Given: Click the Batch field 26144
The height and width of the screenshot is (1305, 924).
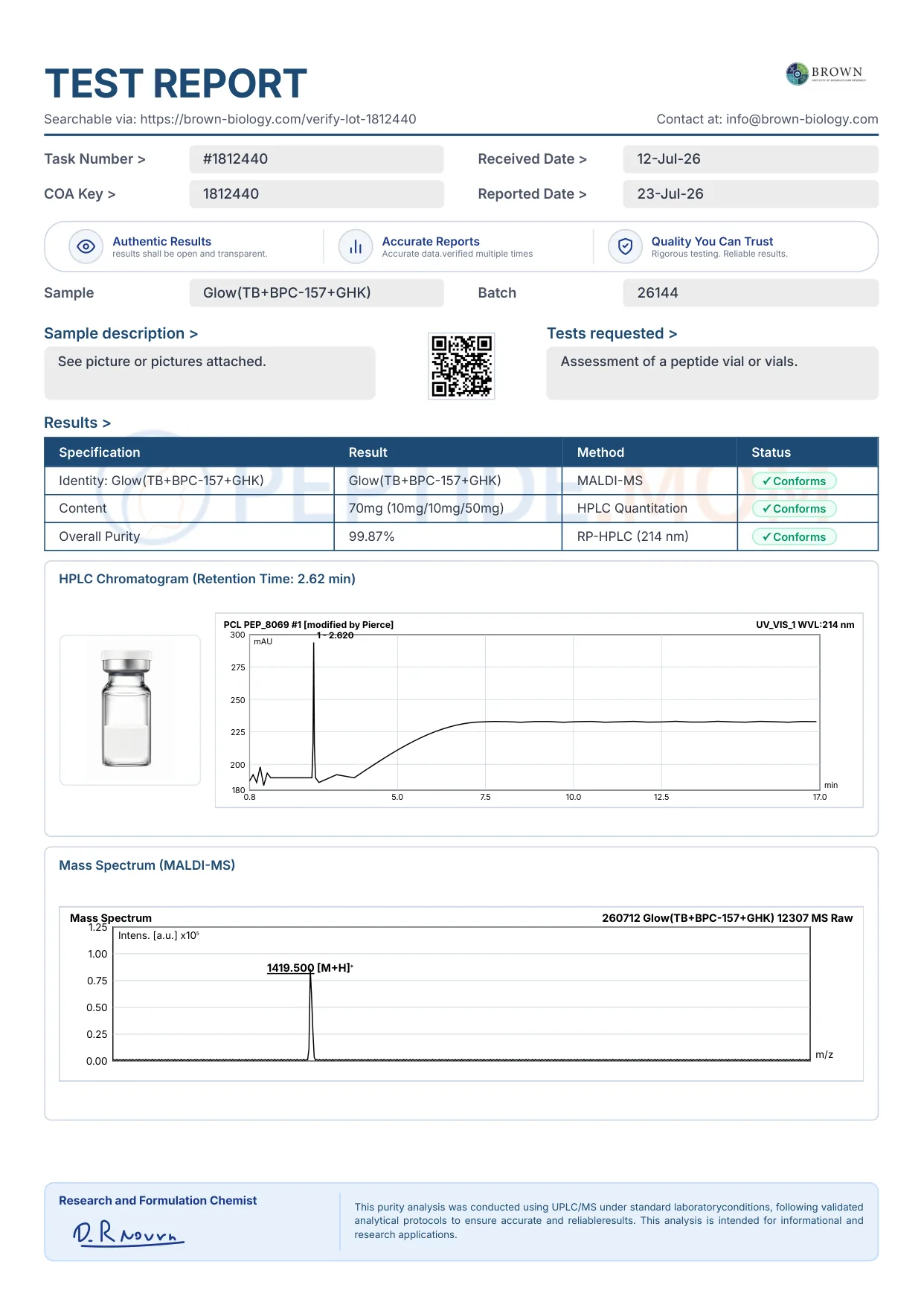Looking at the screenshot, I should tap(751, 293).
